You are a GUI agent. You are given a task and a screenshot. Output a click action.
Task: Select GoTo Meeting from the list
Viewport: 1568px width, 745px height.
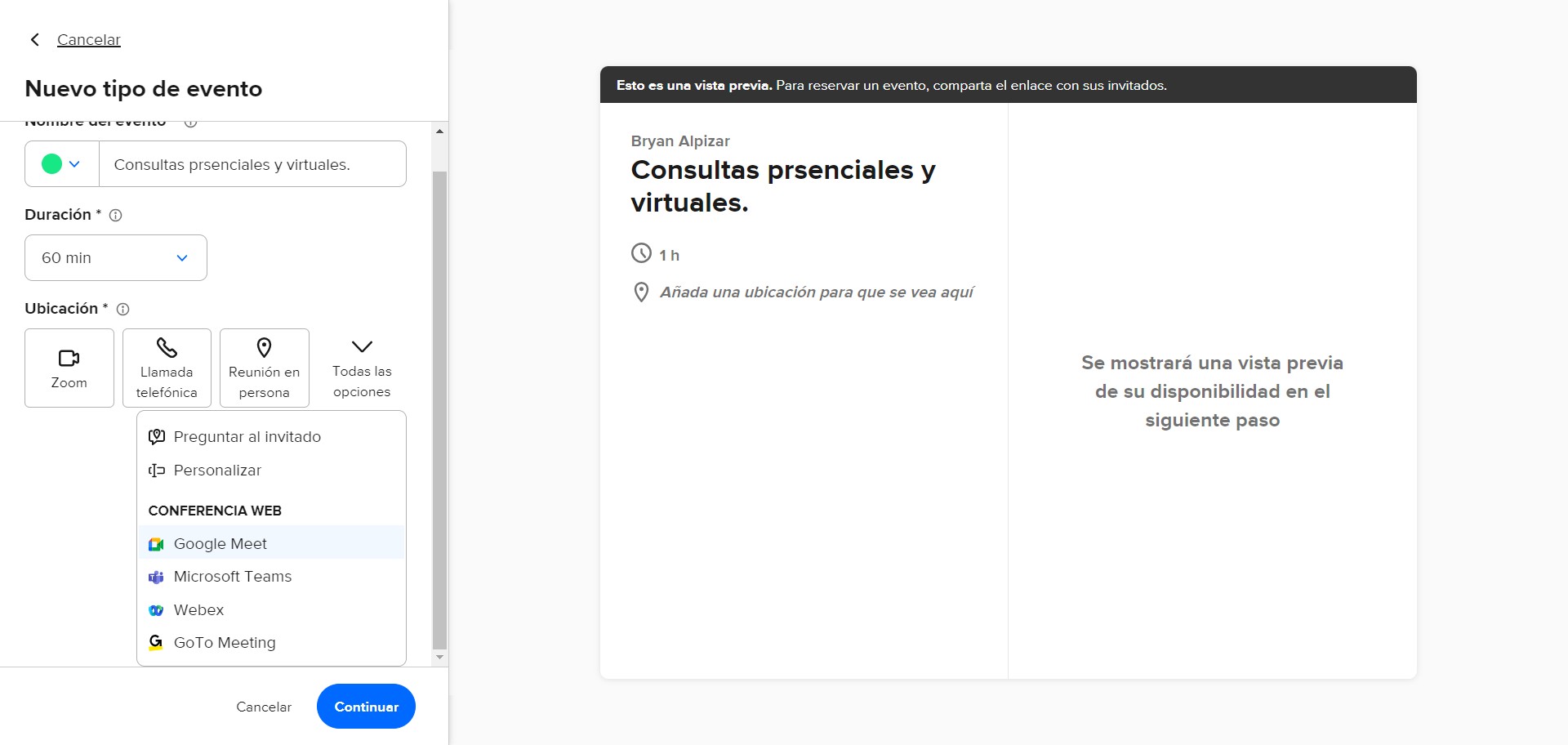pos(225,642)
